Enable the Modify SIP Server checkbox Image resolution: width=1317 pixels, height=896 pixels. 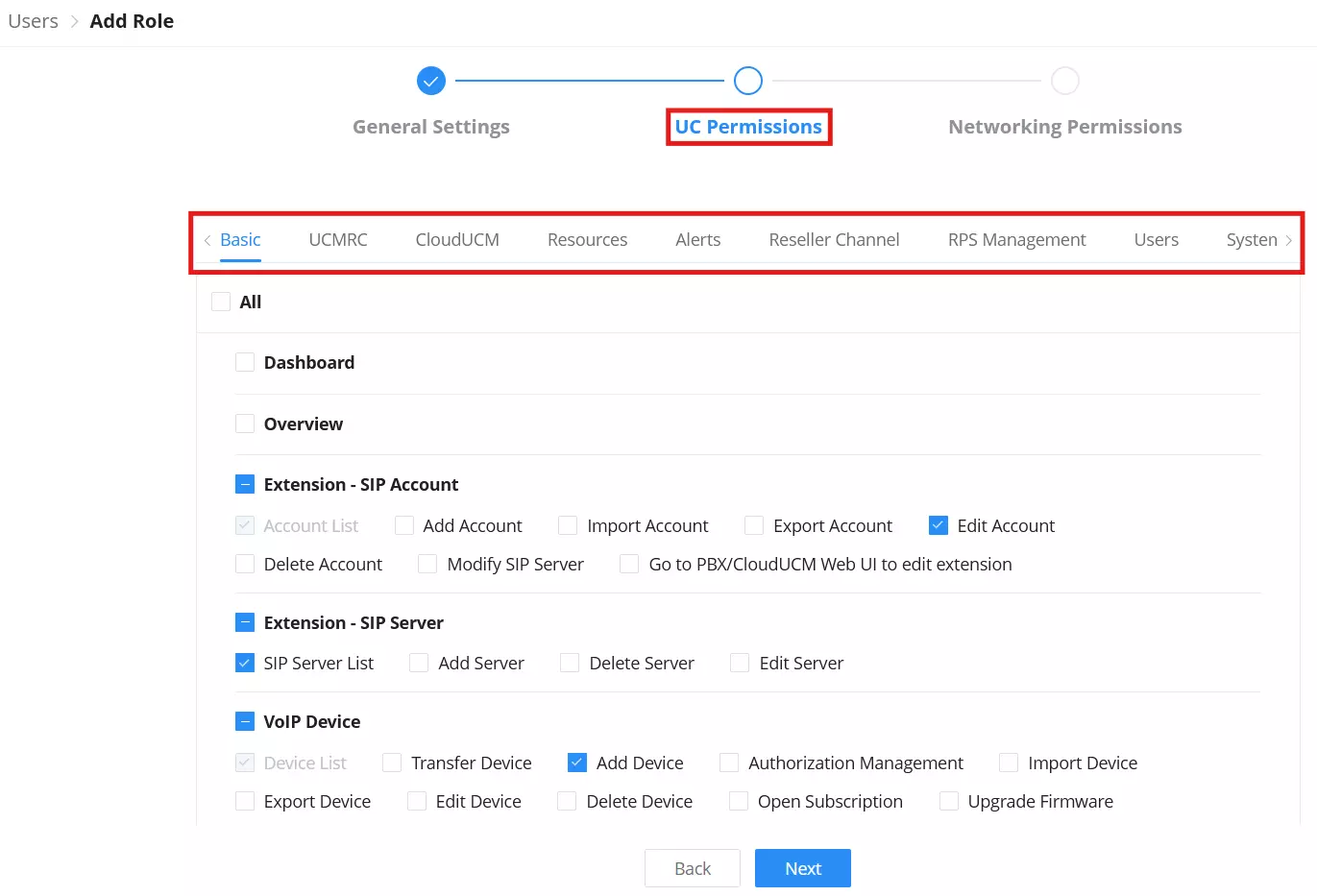(427, 564)
